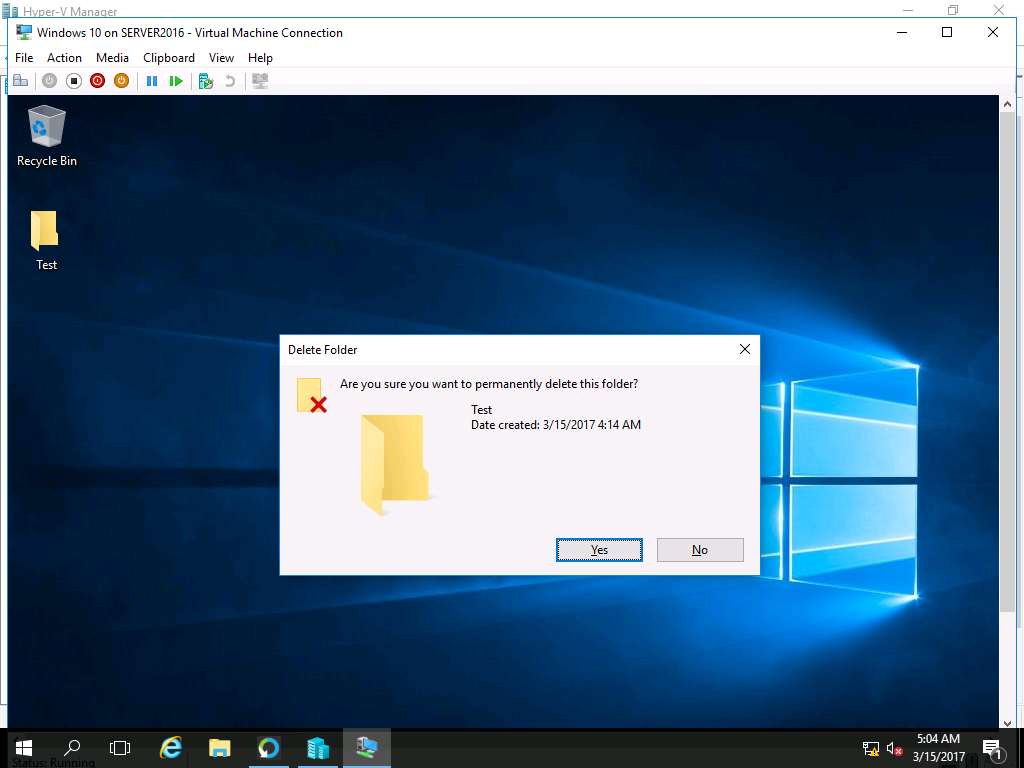Launch Internet Explorer from the taskbar
This screenshot has width=1024, height=768.
coord(171,748)
